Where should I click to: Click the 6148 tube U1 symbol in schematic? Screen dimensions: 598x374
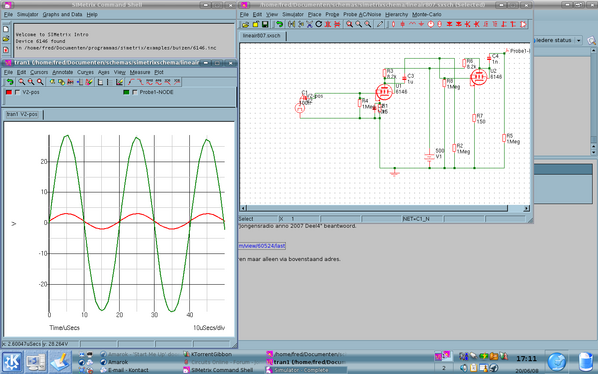tap(384, 92)
